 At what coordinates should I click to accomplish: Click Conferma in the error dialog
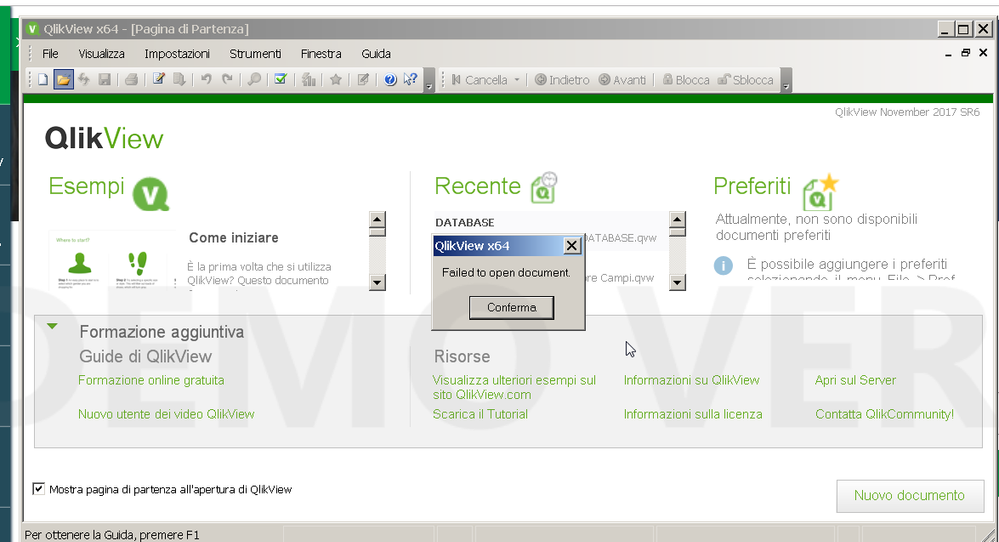pos(512,308)
